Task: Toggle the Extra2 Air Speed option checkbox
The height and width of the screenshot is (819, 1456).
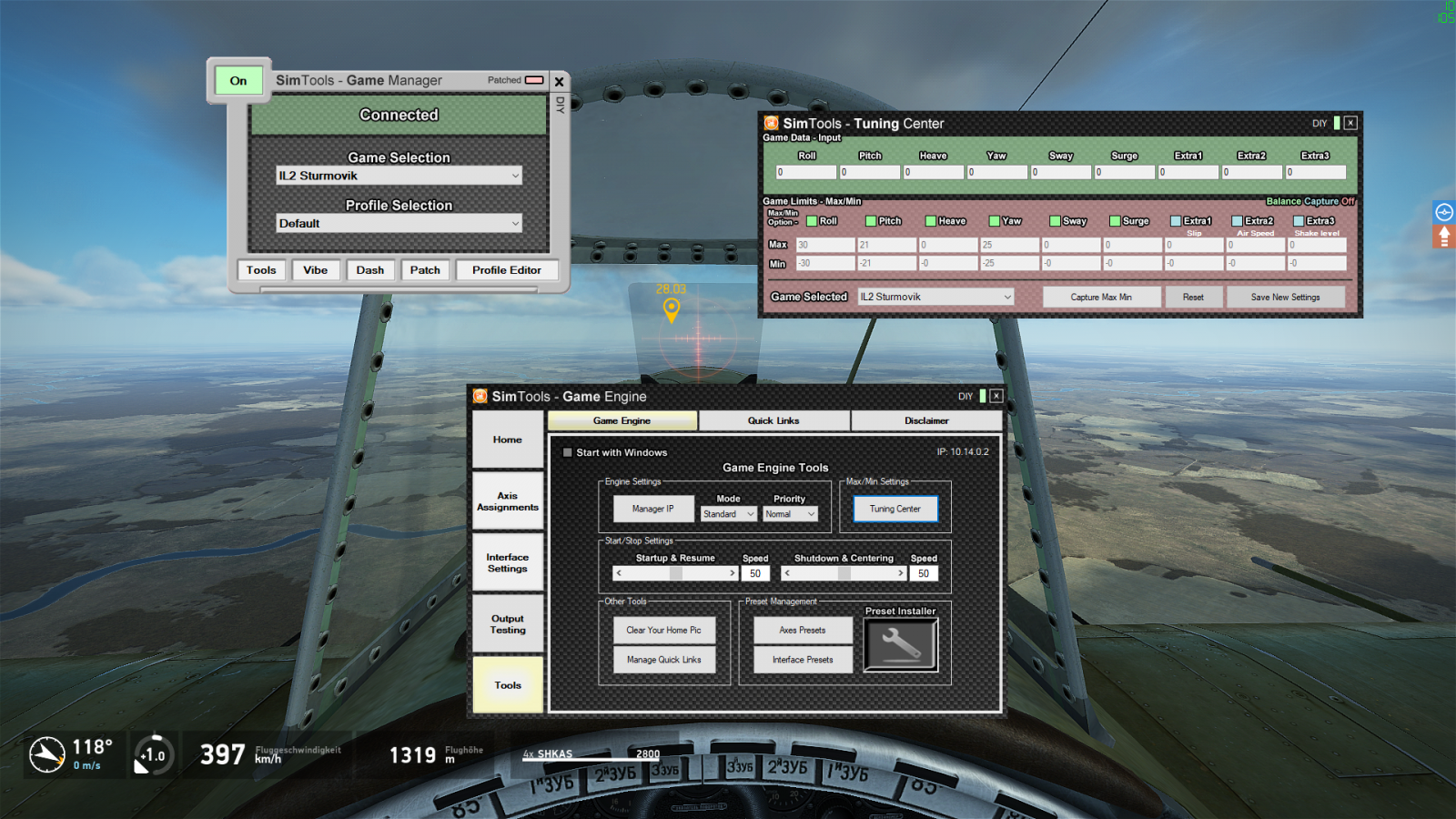Action: 1237,221
